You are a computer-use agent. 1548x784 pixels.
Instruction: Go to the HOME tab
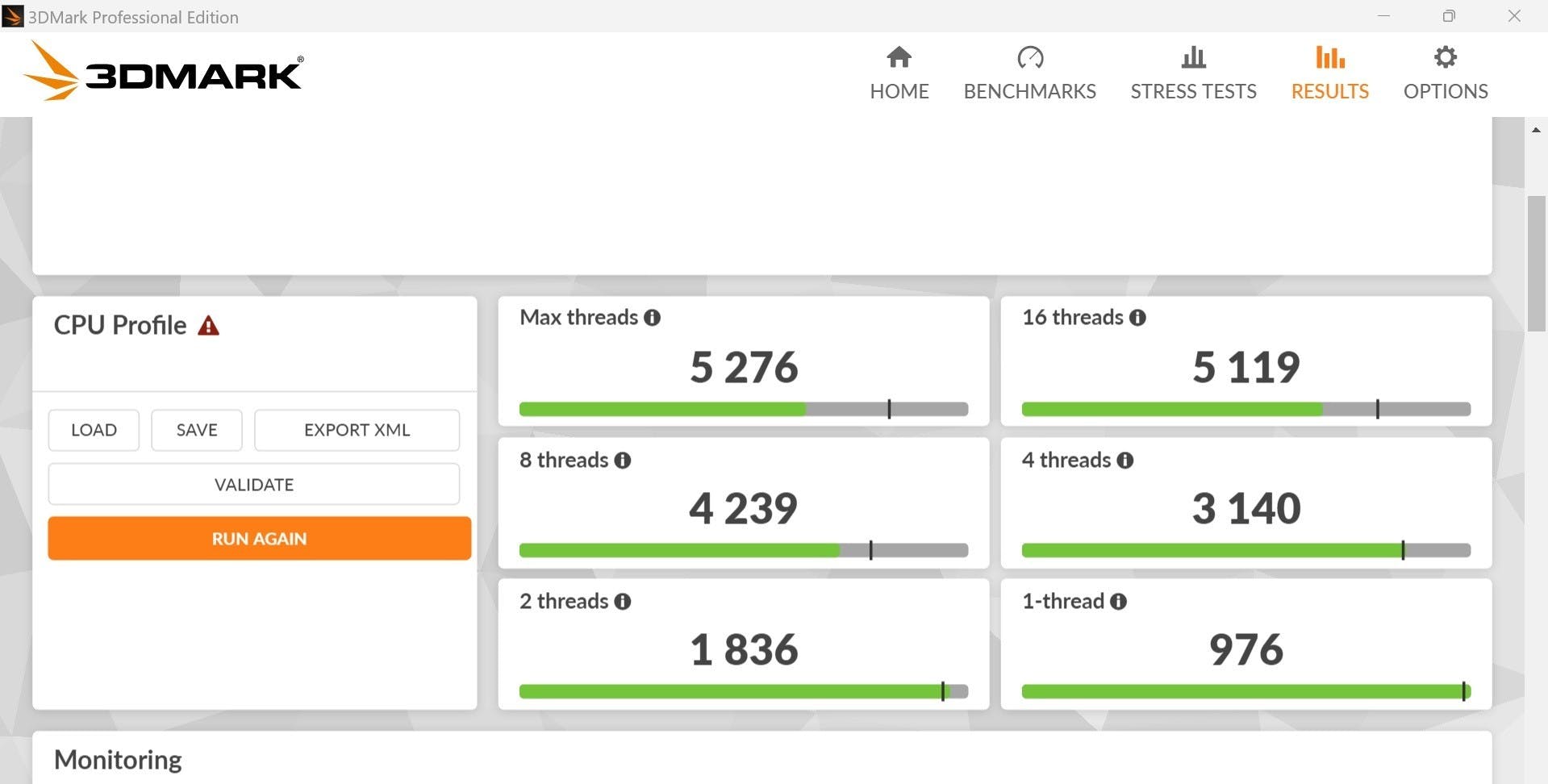click(899, 73)
